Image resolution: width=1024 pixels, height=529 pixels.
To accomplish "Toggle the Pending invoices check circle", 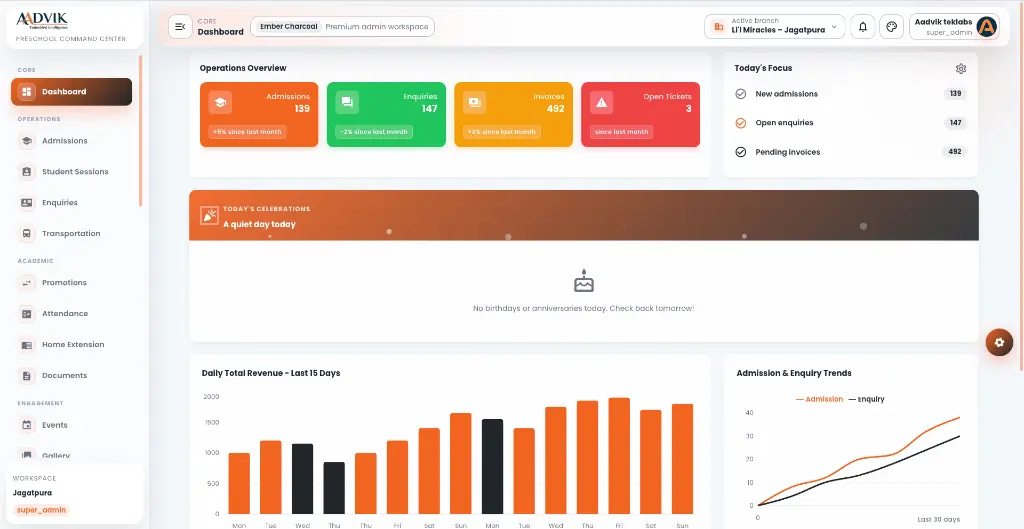I will (741, 152).
